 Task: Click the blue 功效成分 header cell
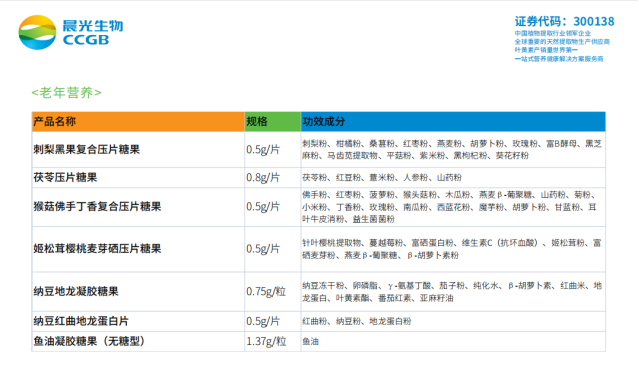453,121
